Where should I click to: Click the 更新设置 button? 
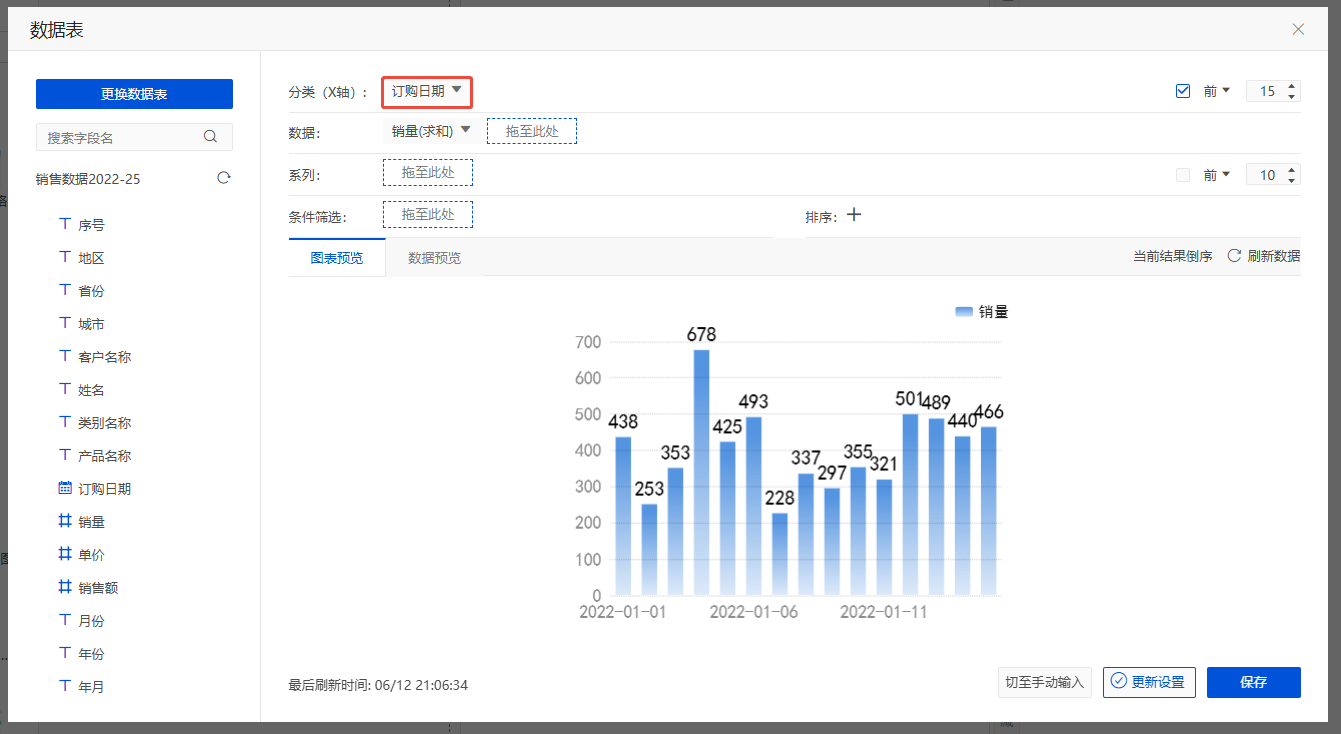1149,682
